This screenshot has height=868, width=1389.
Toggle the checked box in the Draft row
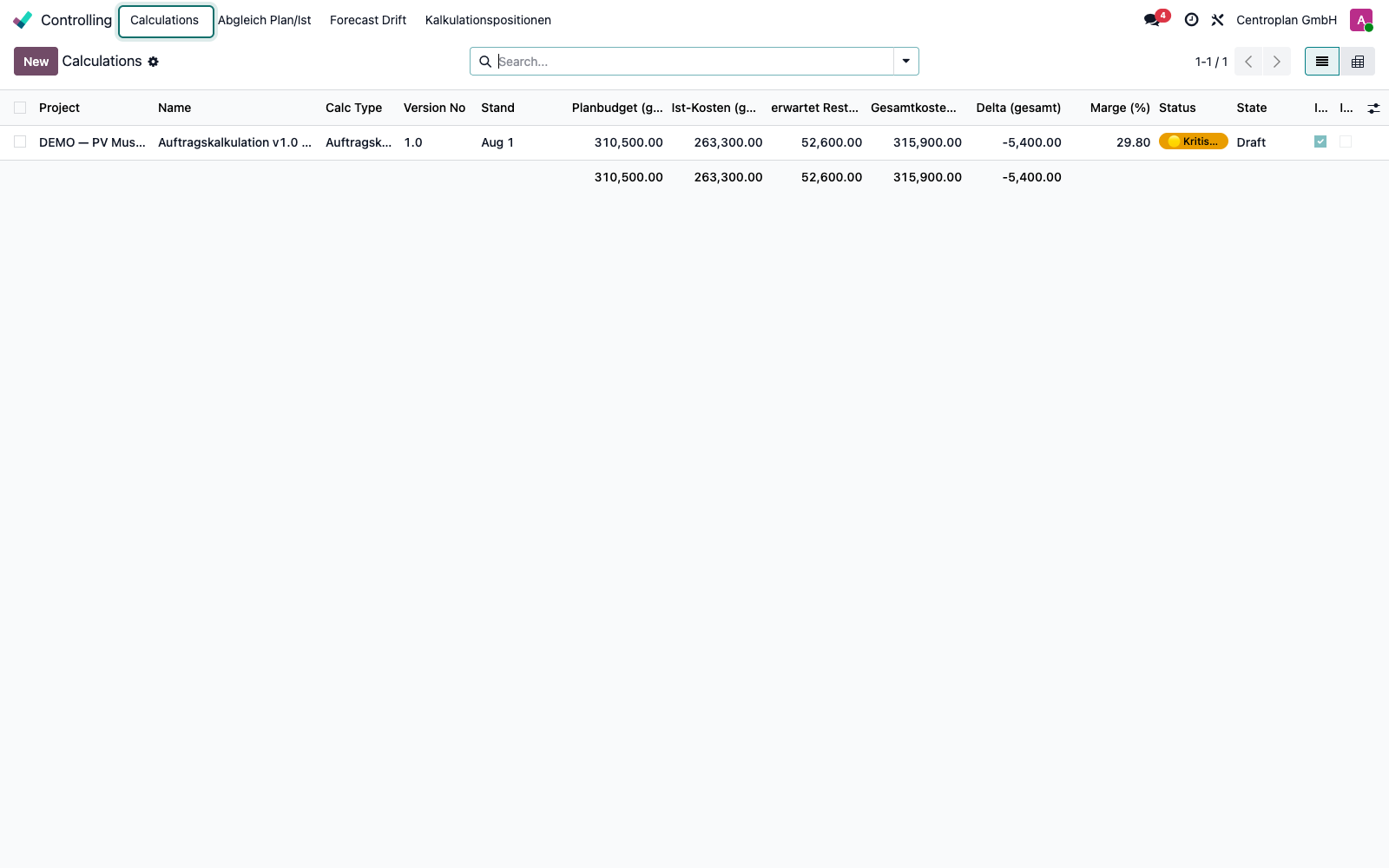tap(1320, 141)
